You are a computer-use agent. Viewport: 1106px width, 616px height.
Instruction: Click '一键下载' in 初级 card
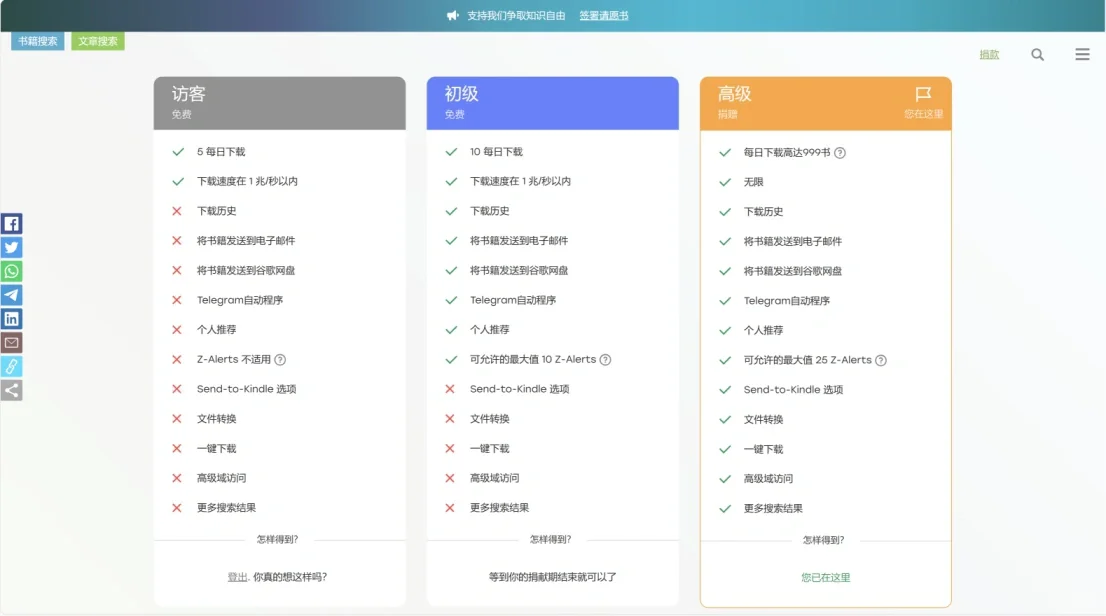pyautogui.click(x=490, y=449)
